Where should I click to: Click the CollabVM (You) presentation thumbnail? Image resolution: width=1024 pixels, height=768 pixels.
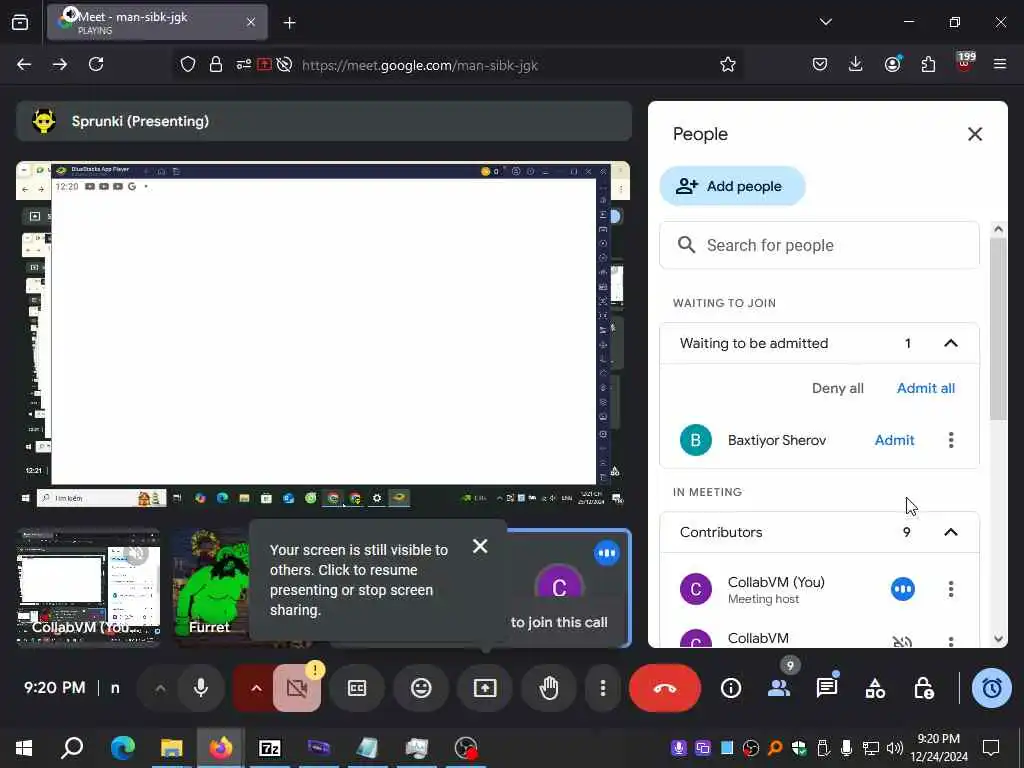coord(88,587)
